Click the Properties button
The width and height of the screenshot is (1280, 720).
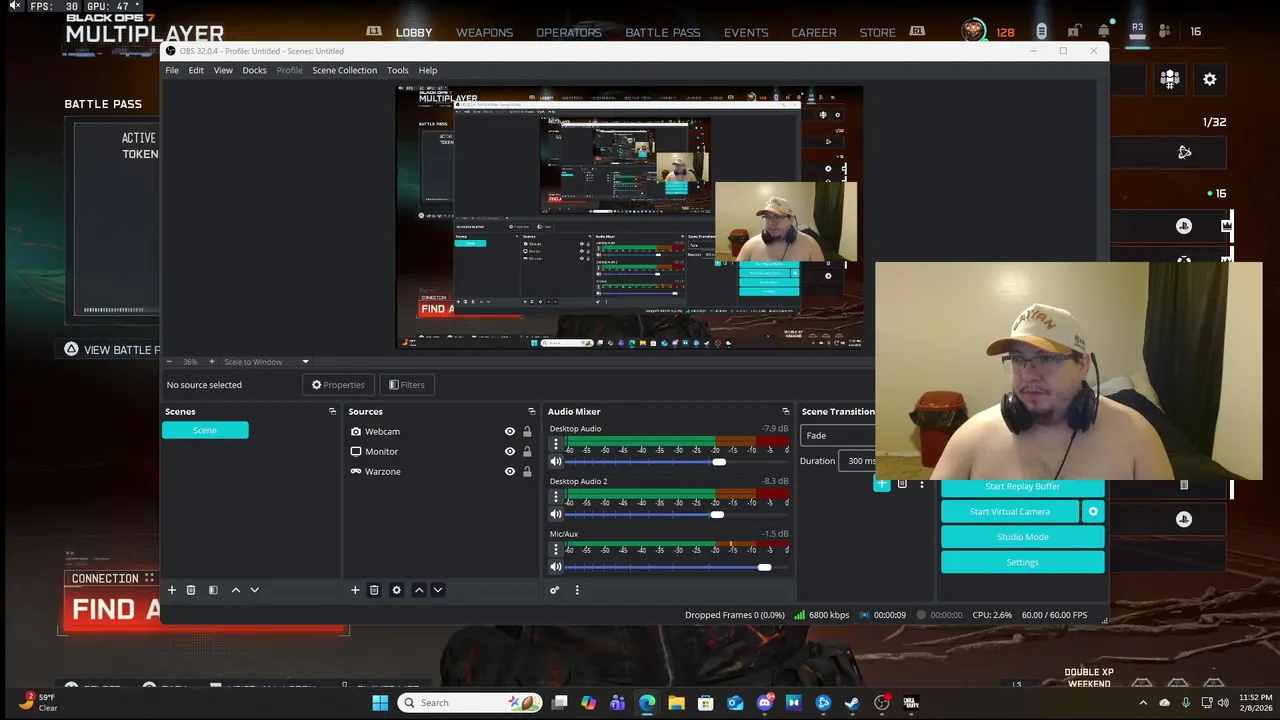pos(338,385)
